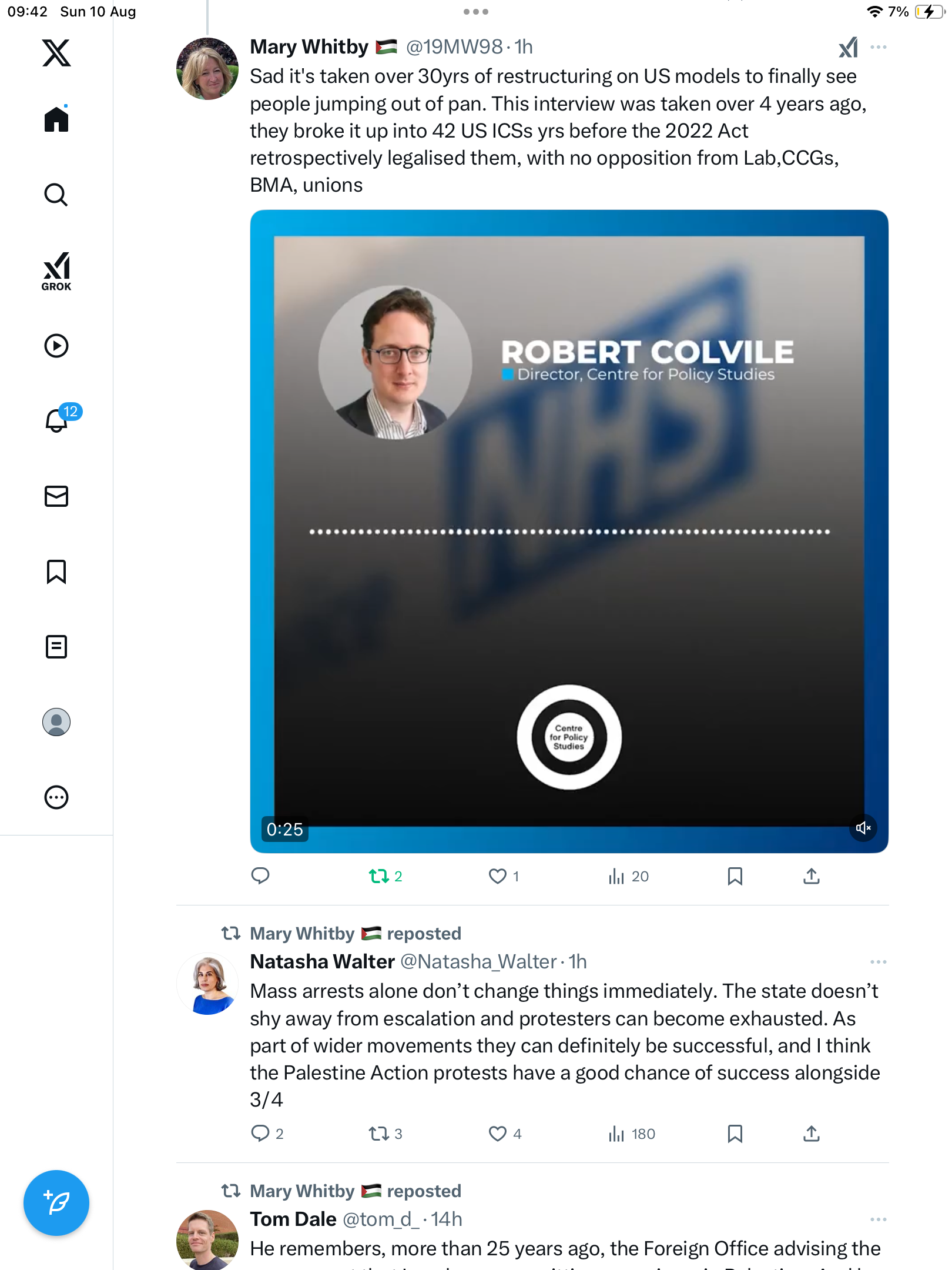Click the X logo in sidebar
952x1270 pixels.
[56, 53]
